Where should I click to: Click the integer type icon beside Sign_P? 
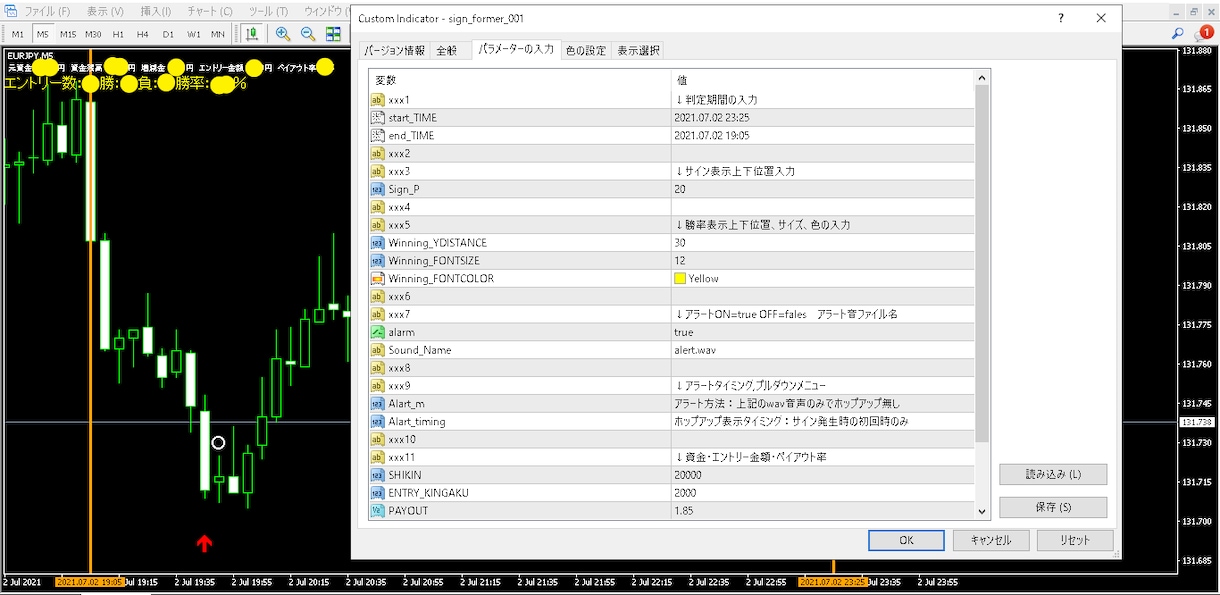coord(377,189)
